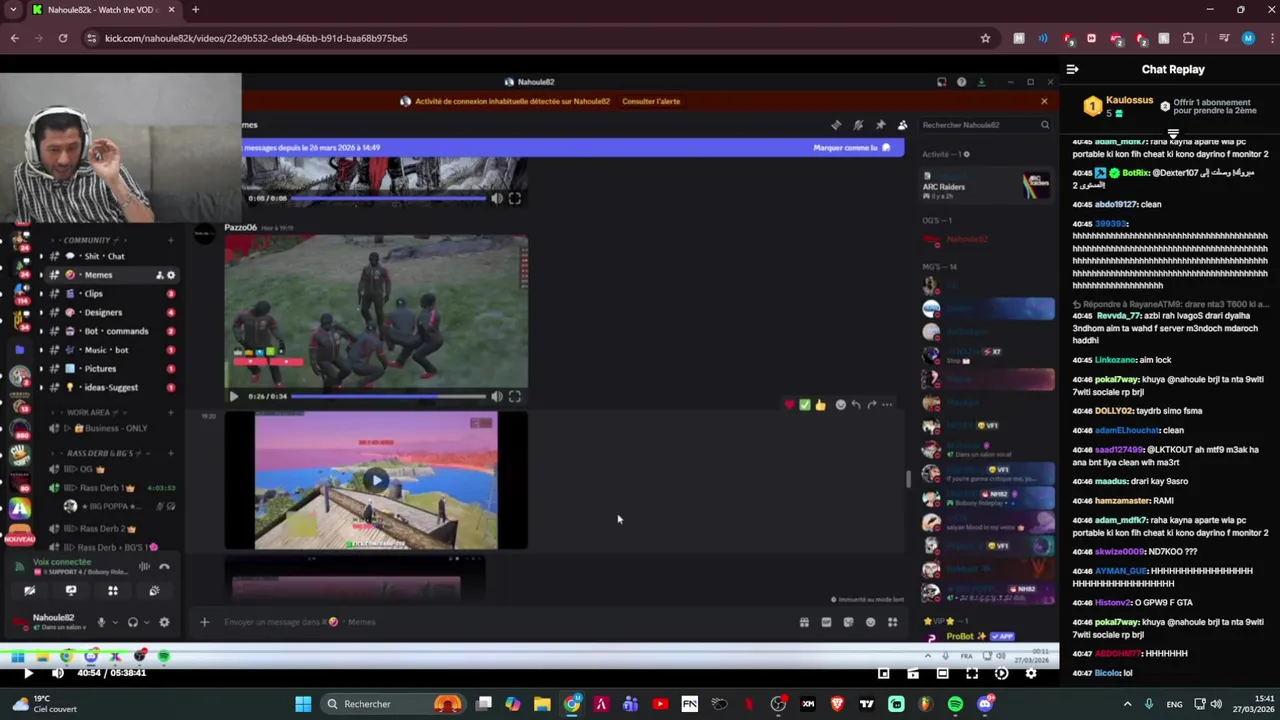This screenshot has height=720, width=1280.
Task: Collapse the Chat Replay panel arrow icon
Action: [1072, 70]
